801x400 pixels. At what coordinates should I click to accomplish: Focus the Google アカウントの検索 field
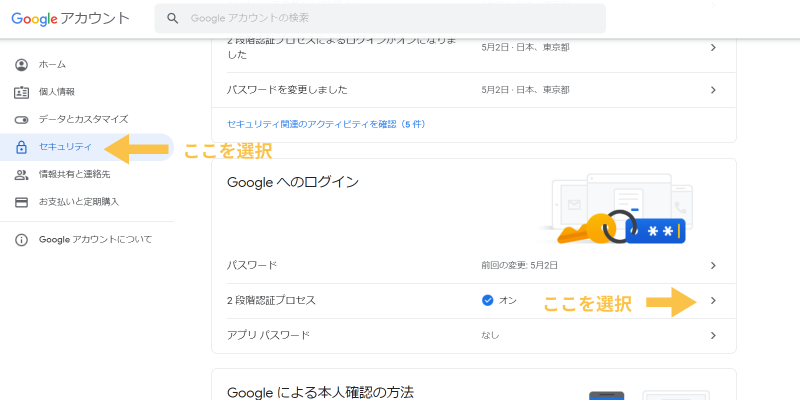(x=380, y=18)
